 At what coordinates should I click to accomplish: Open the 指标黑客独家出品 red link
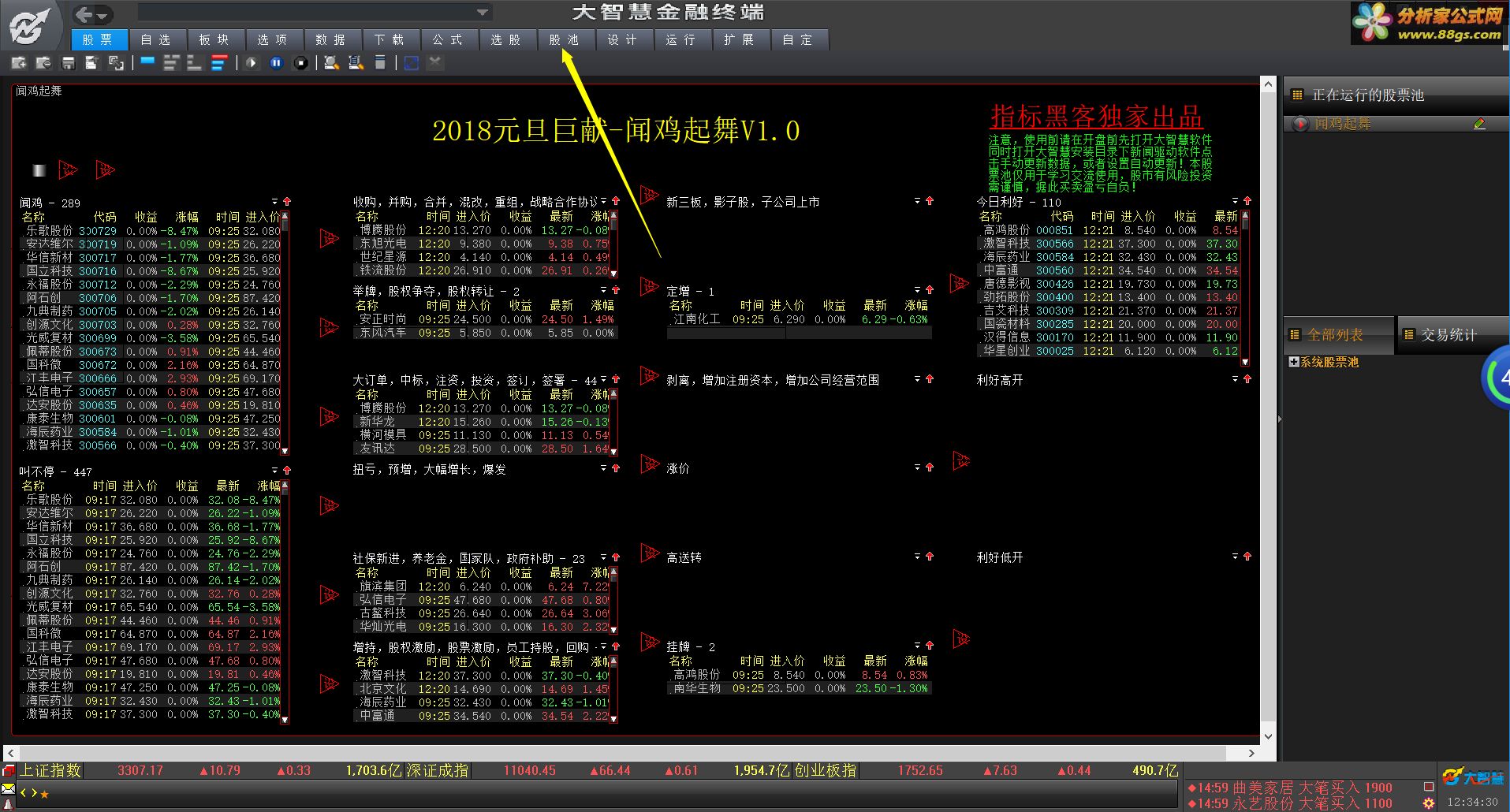1097,117
